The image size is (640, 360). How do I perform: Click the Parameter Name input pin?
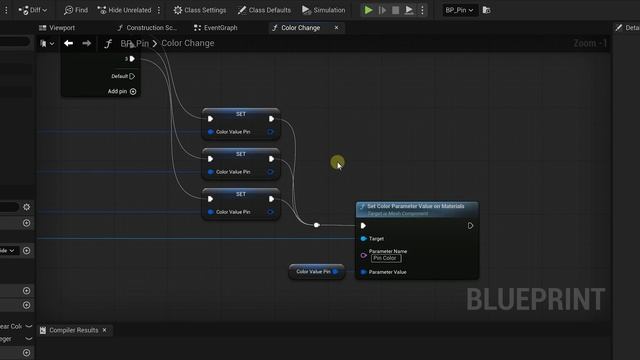click(x=363, y=256)
